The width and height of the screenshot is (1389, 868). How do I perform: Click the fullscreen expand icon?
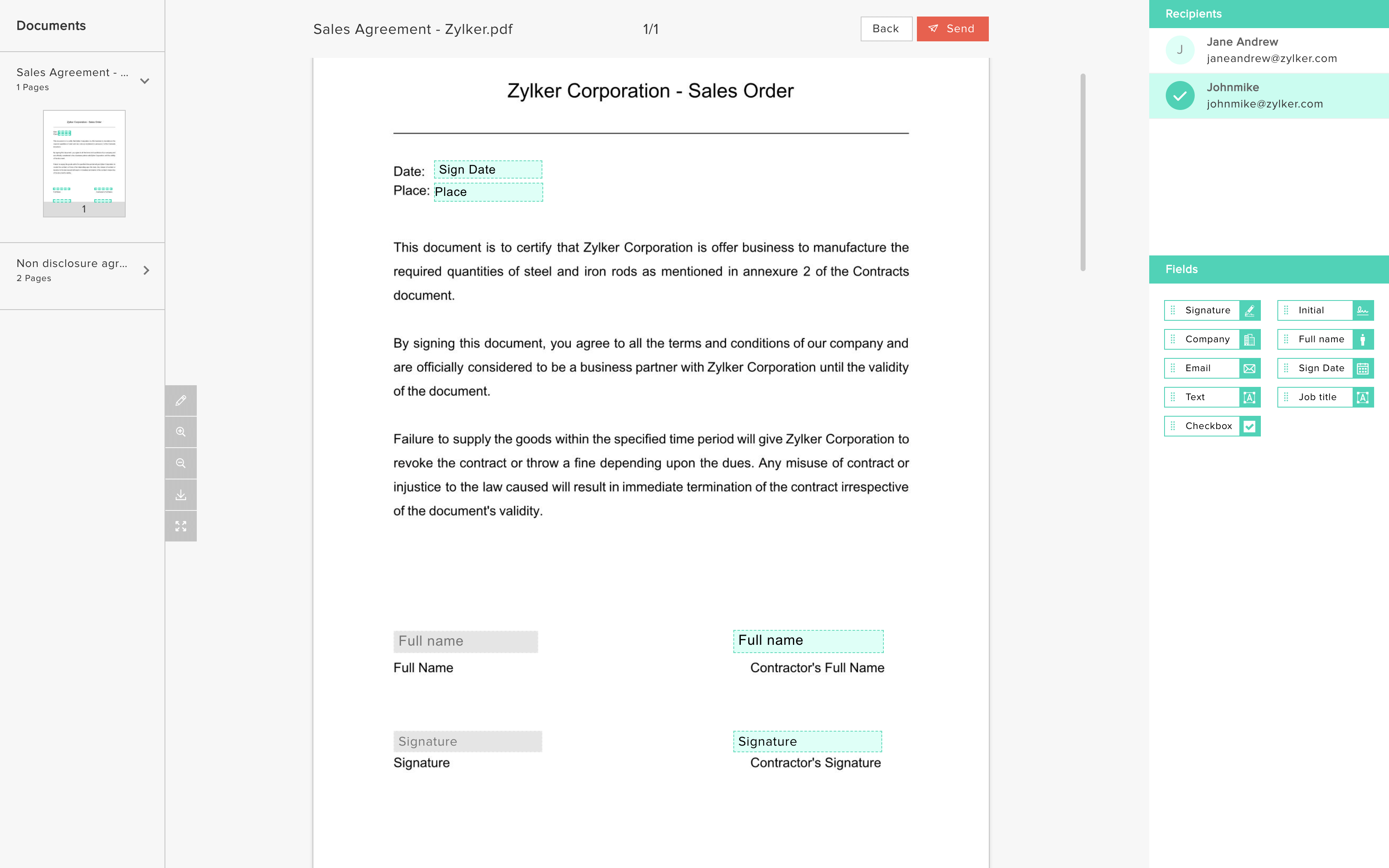181,526
